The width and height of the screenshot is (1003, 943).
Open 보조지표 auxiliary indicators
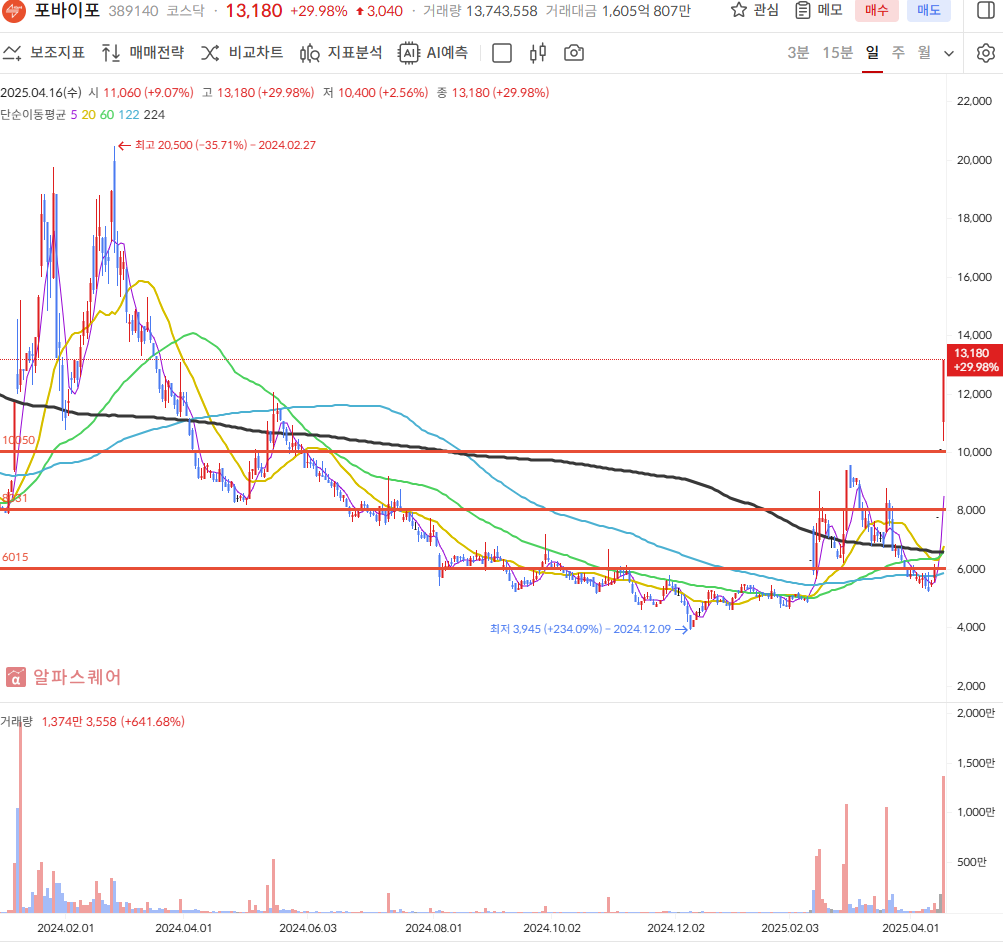pos(43,53)
